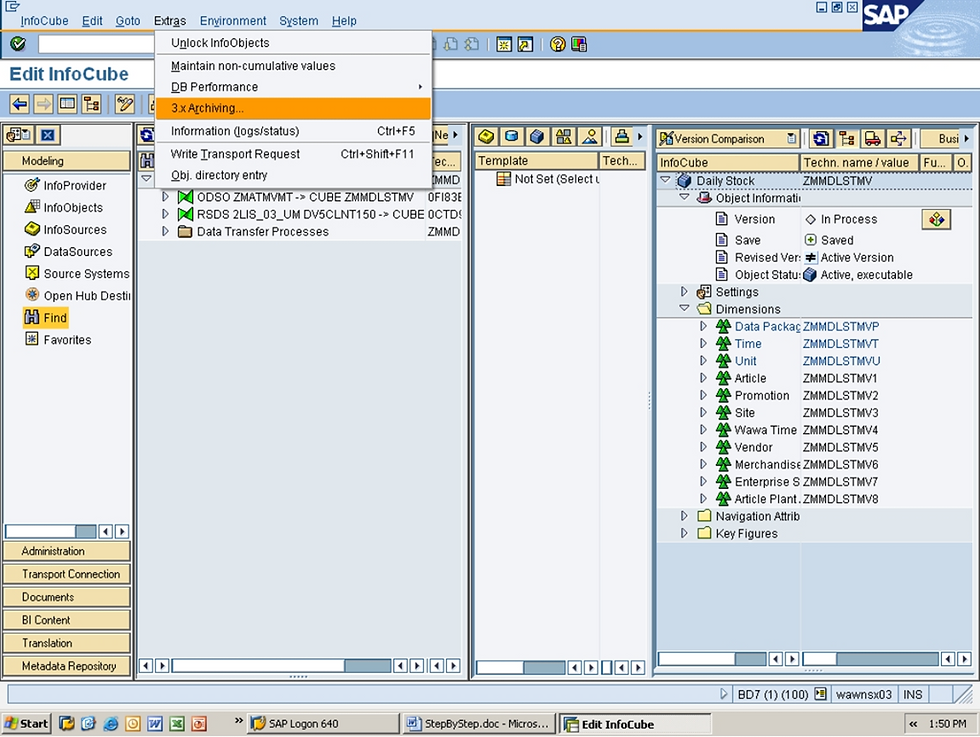Viewport: 980px width, 737px height.
Task: Click the Customize Local Layout icon
Action: click(579, 44)
